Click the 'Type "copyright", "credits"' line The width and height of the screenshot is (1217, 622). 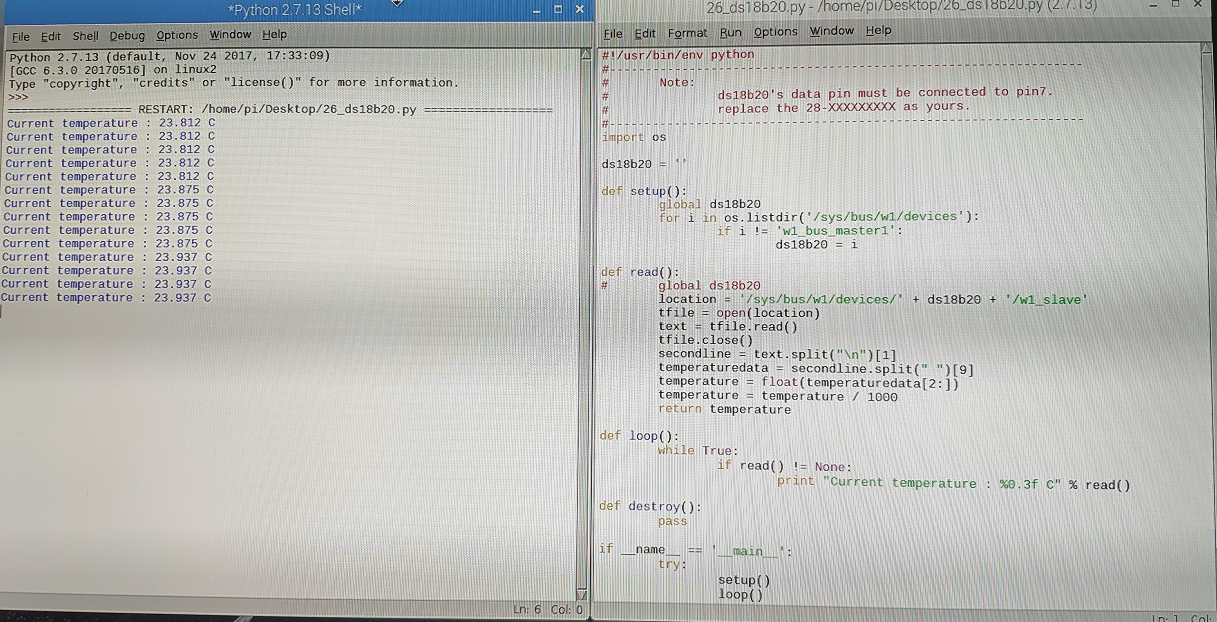coord(233,82)
